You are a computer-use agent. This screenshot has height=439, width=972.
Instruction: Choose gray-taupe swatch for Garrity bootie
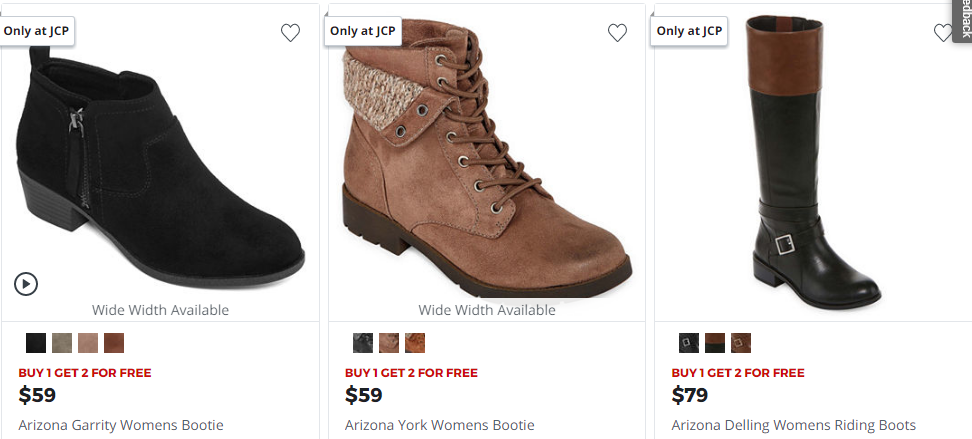click(62, 343)
